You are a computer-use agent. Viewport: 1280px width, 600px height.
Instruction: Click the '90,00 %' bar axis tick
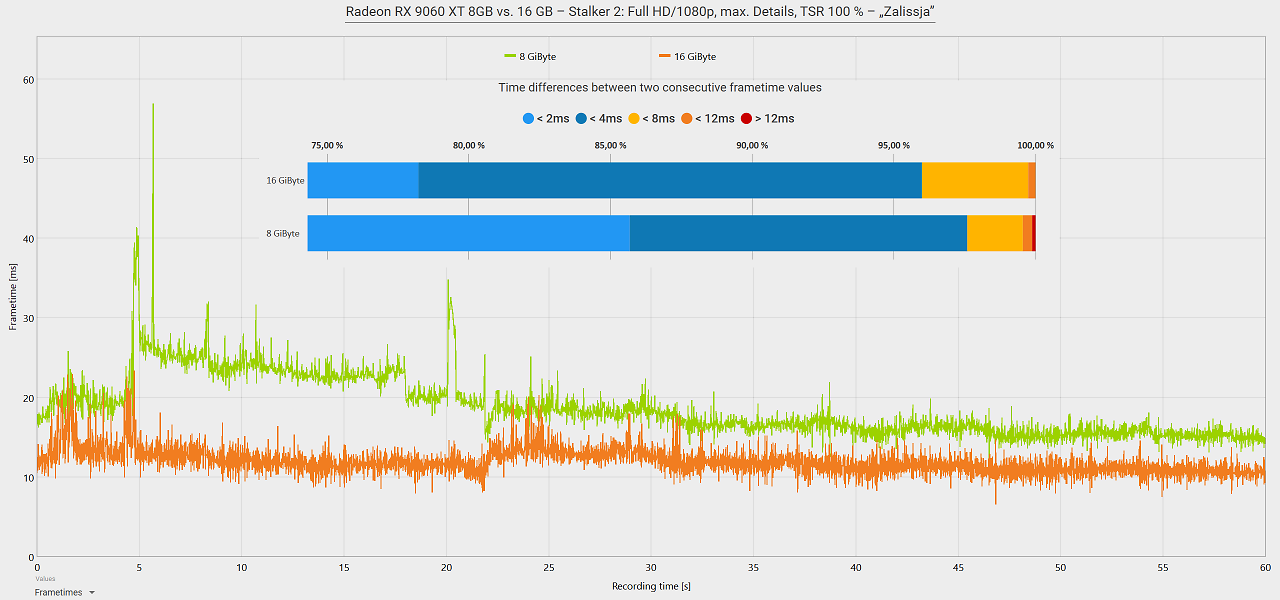pos(752,145)
